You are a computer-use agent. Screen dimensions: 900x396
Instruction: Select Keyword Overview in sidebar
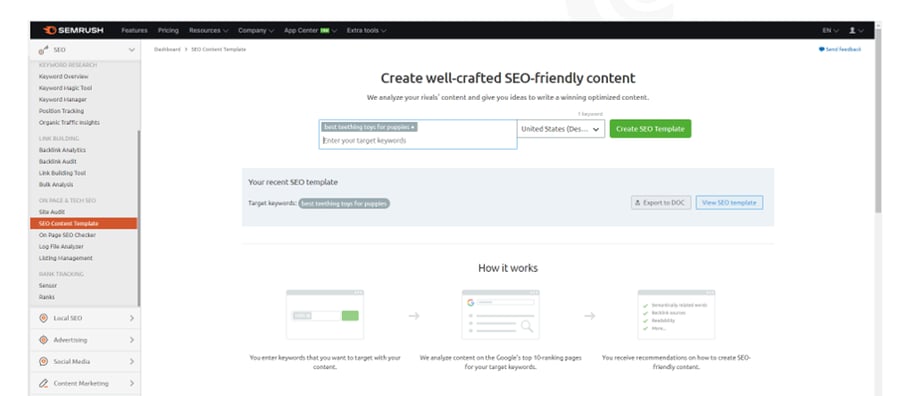coord(64,76)
